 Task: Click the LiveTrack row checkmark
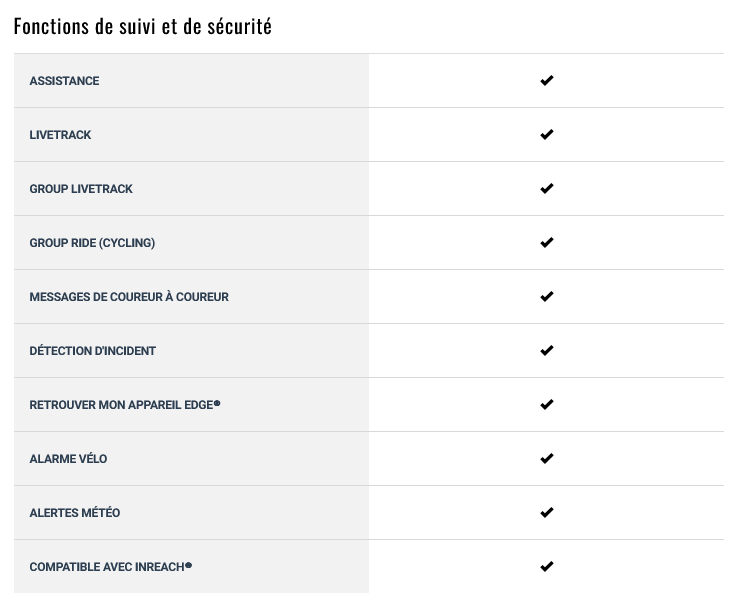[547, 134]
